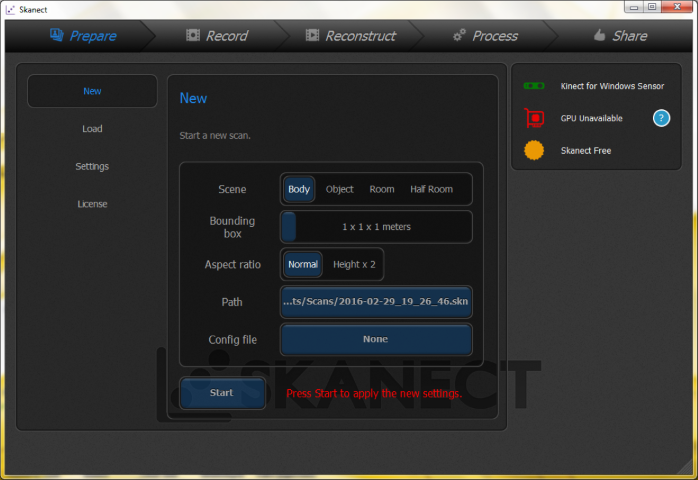Go to the Share tab
Screen dimensions: 698x480
[620, 36]
